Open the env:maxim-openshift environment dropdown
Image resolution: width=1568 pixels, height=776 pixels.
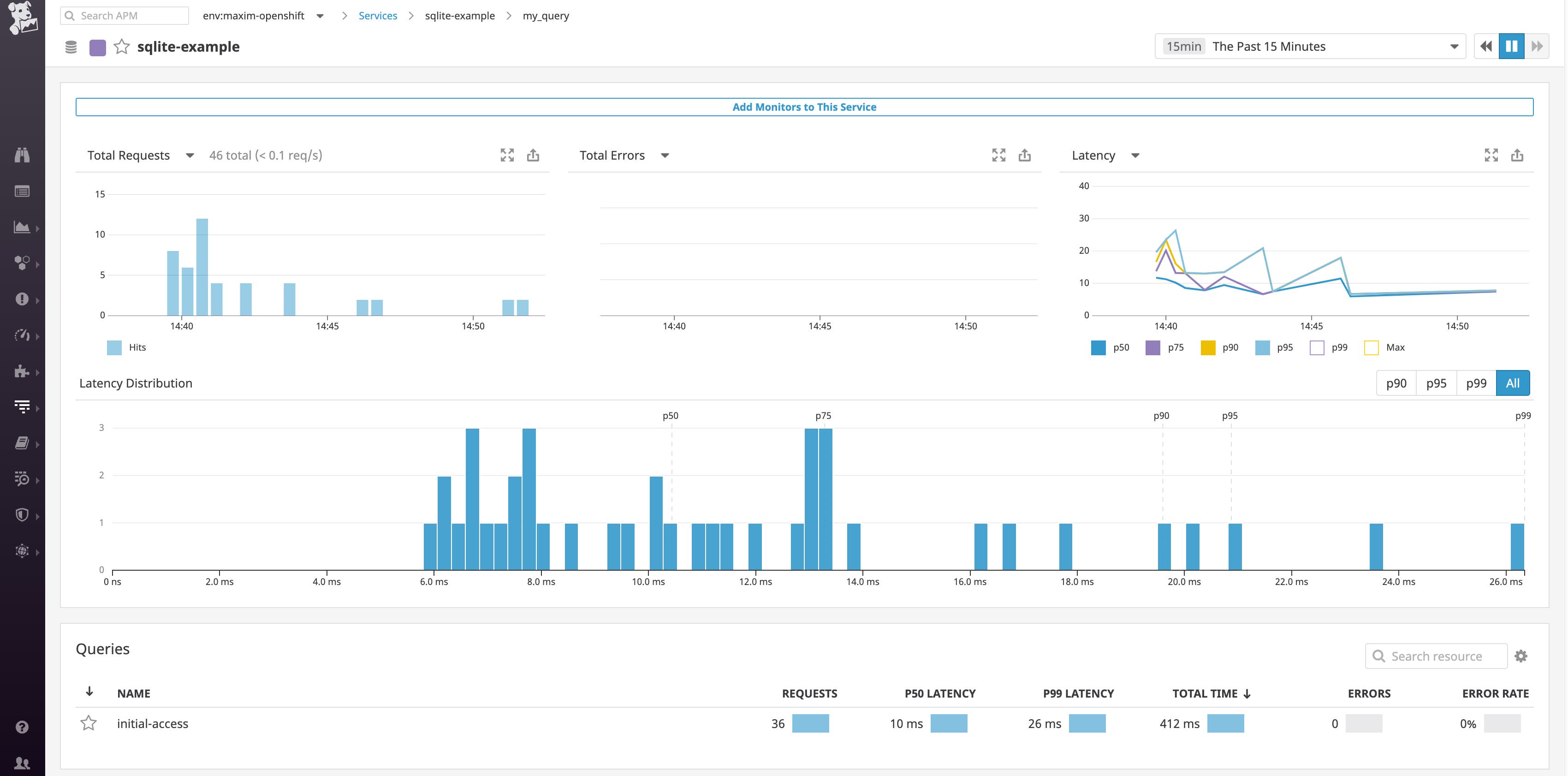tap(321, 15)
